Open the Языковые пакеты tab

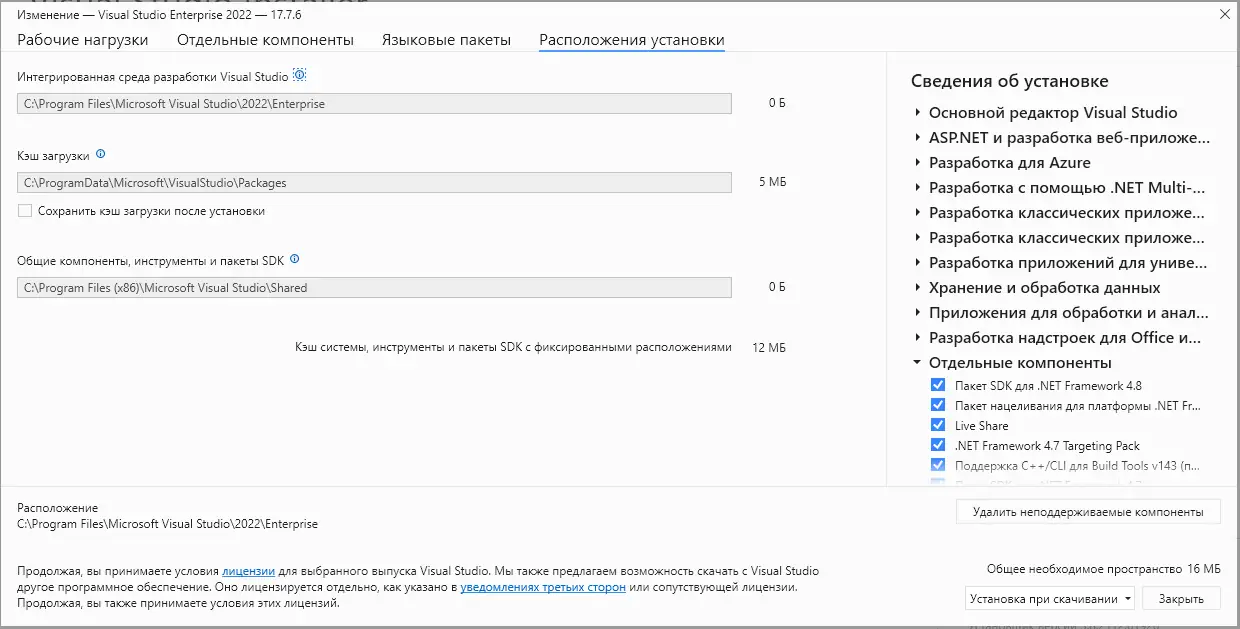[x=447, y=38]
